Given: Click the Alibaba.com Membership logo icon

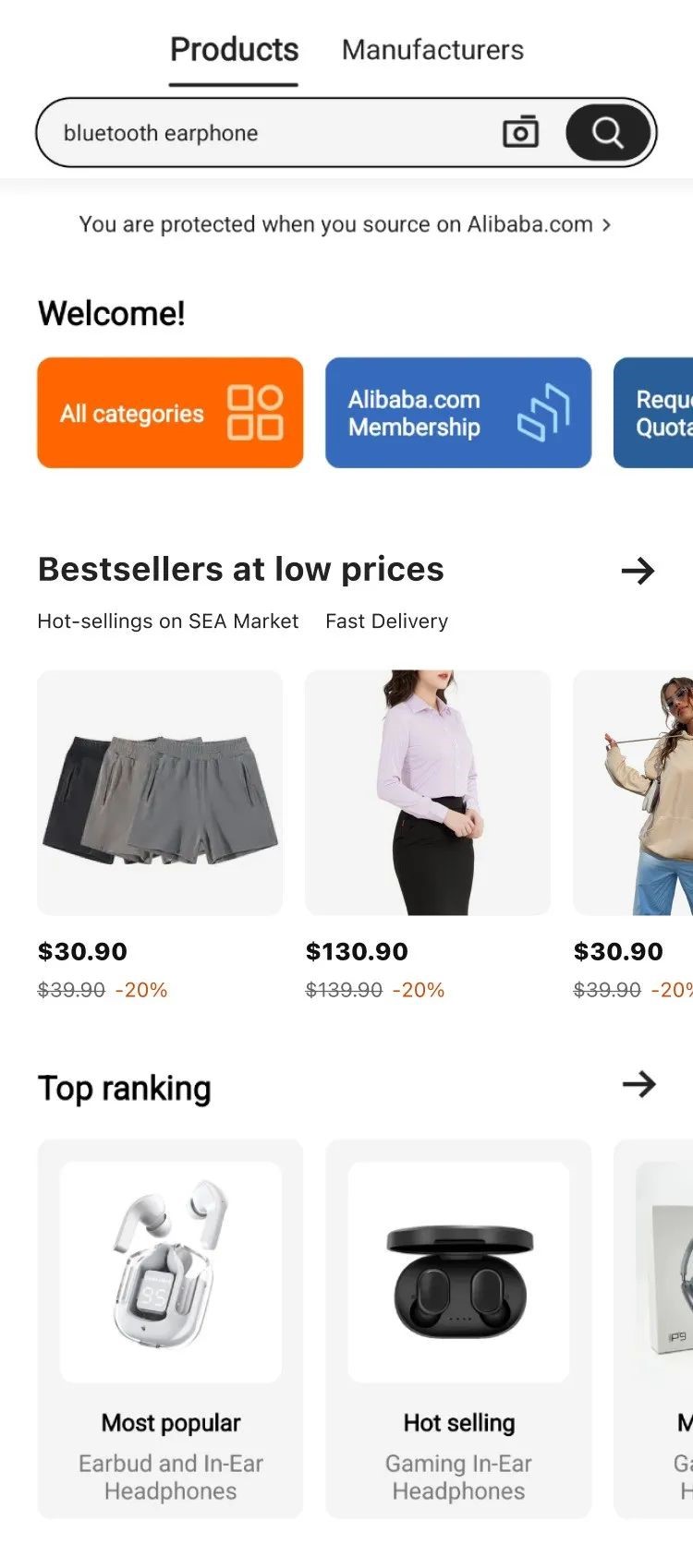Looking at the screenshot, I should coord(543,413).
